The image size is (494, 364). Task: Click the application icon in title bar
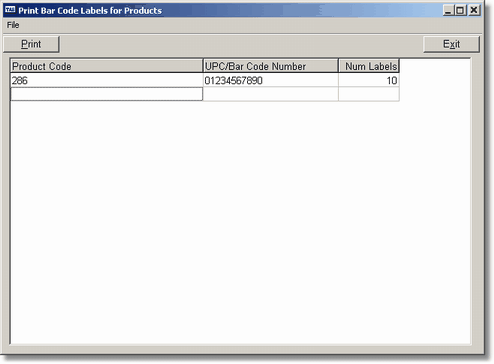click(10, 10)
